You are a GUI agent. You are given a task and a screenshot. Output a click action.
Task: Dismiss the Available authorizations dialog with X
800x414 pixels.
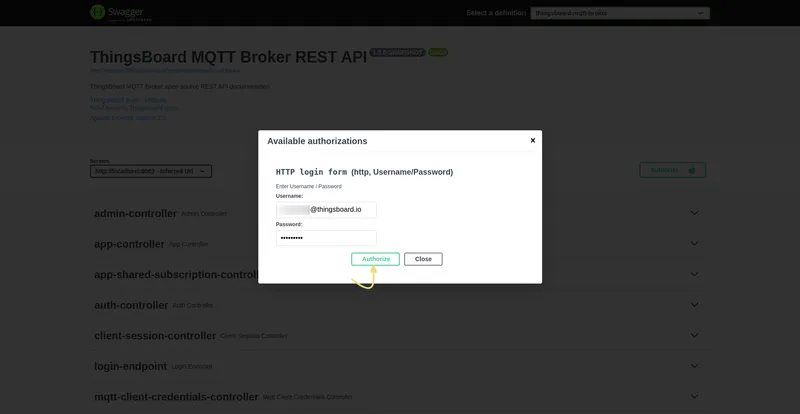(533, 140)
